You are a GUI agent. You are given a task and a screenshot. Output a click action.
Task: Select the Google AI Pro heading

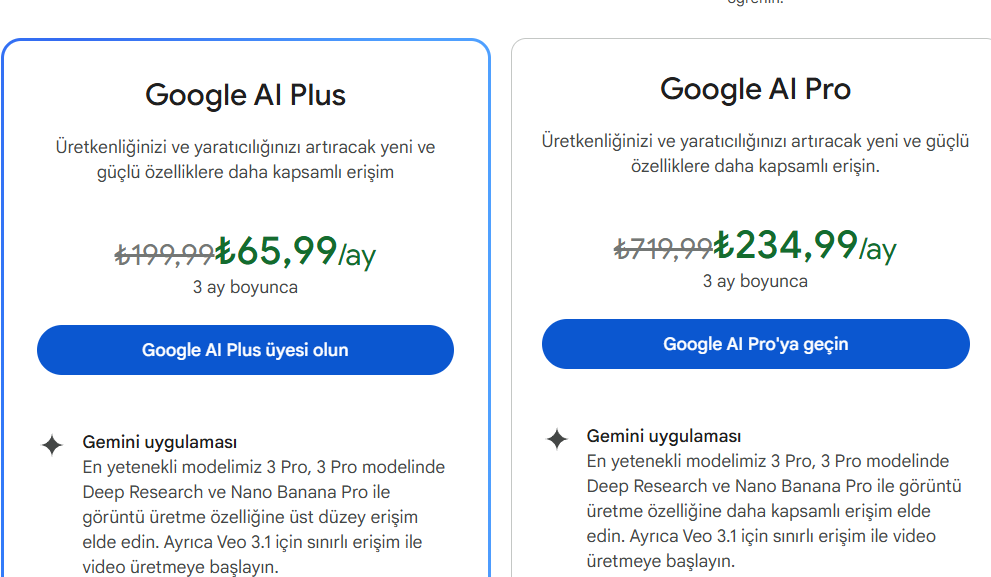[x=755, y=90]
